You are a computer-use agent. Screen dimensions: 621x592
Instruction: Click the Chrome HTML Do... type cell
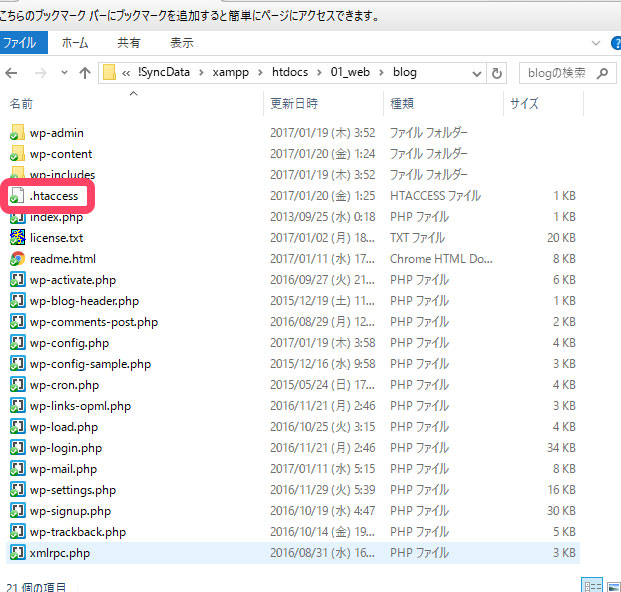(441, 259)
